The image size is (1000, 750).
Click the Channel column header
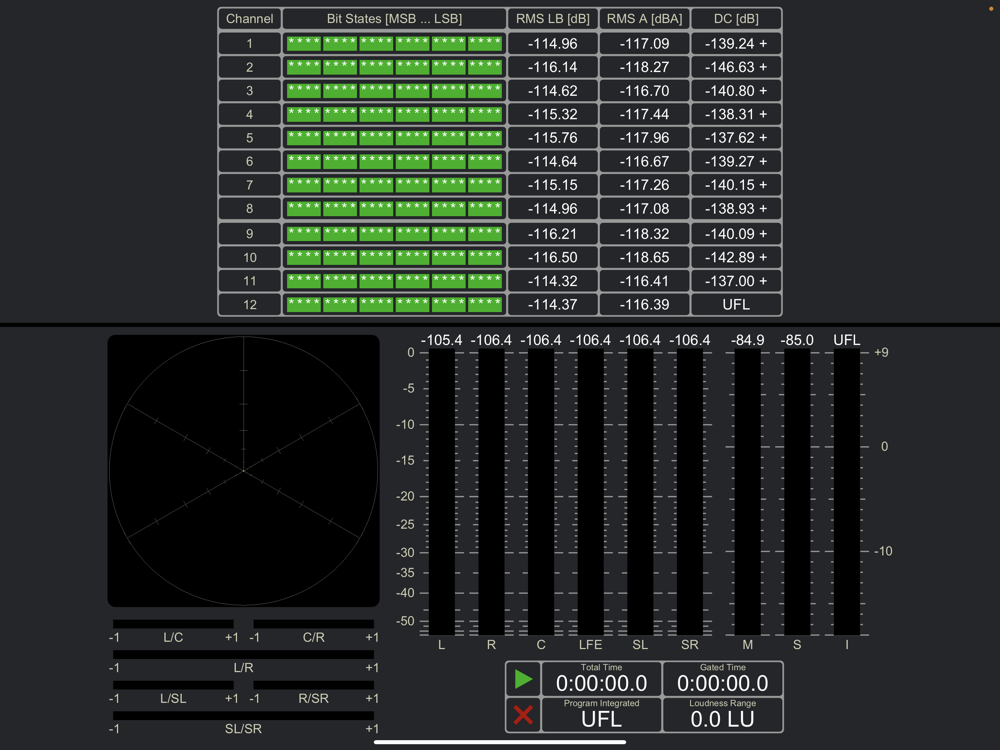click(249, 19)
